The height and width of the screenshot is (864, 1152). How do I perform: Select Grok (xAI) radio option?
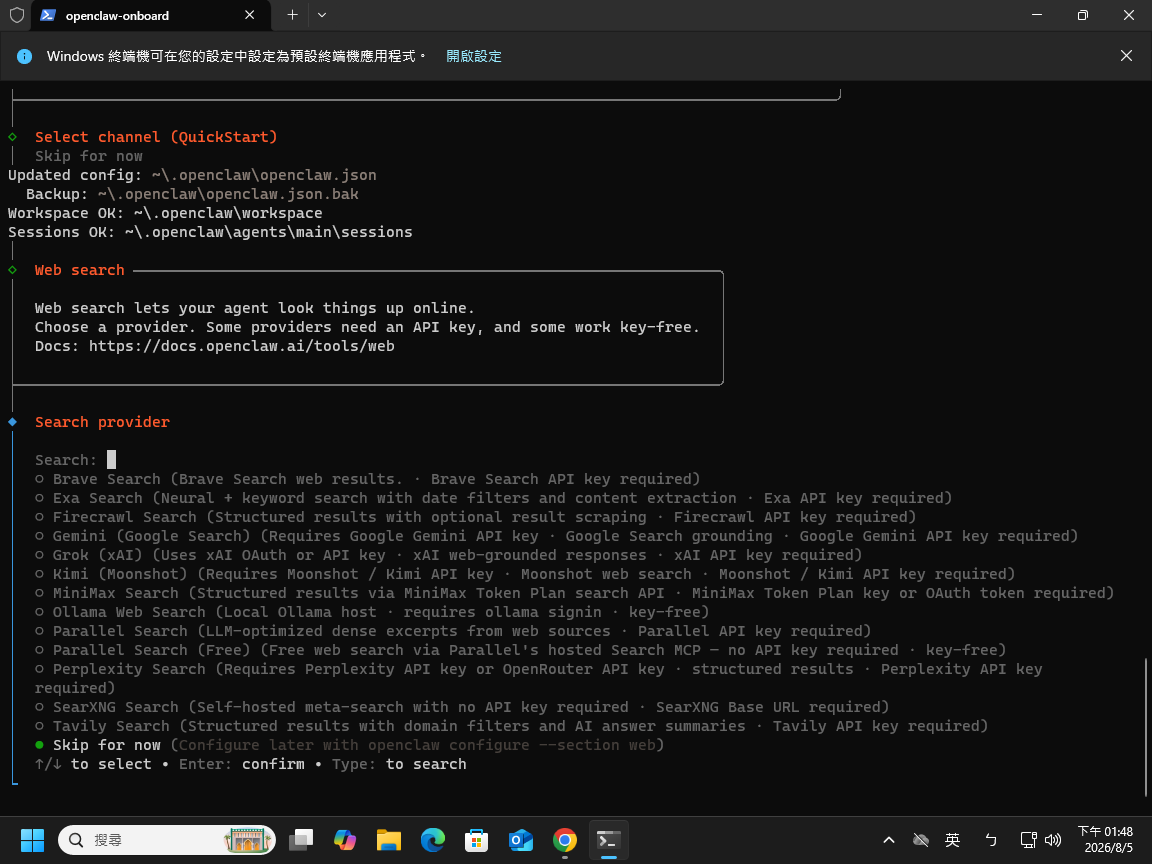40,555
